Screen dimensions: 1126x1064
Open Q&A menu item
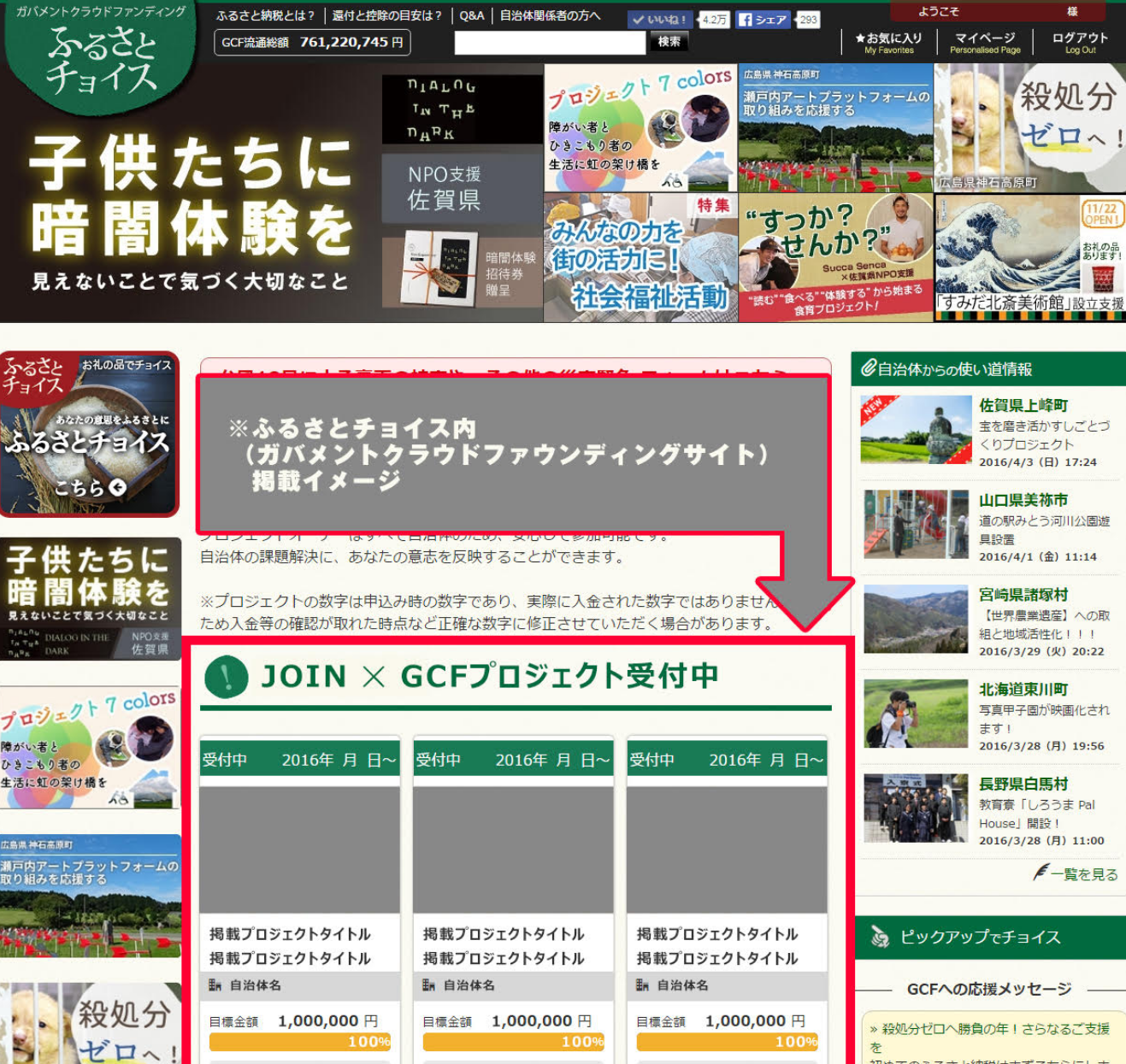[472, 15]
